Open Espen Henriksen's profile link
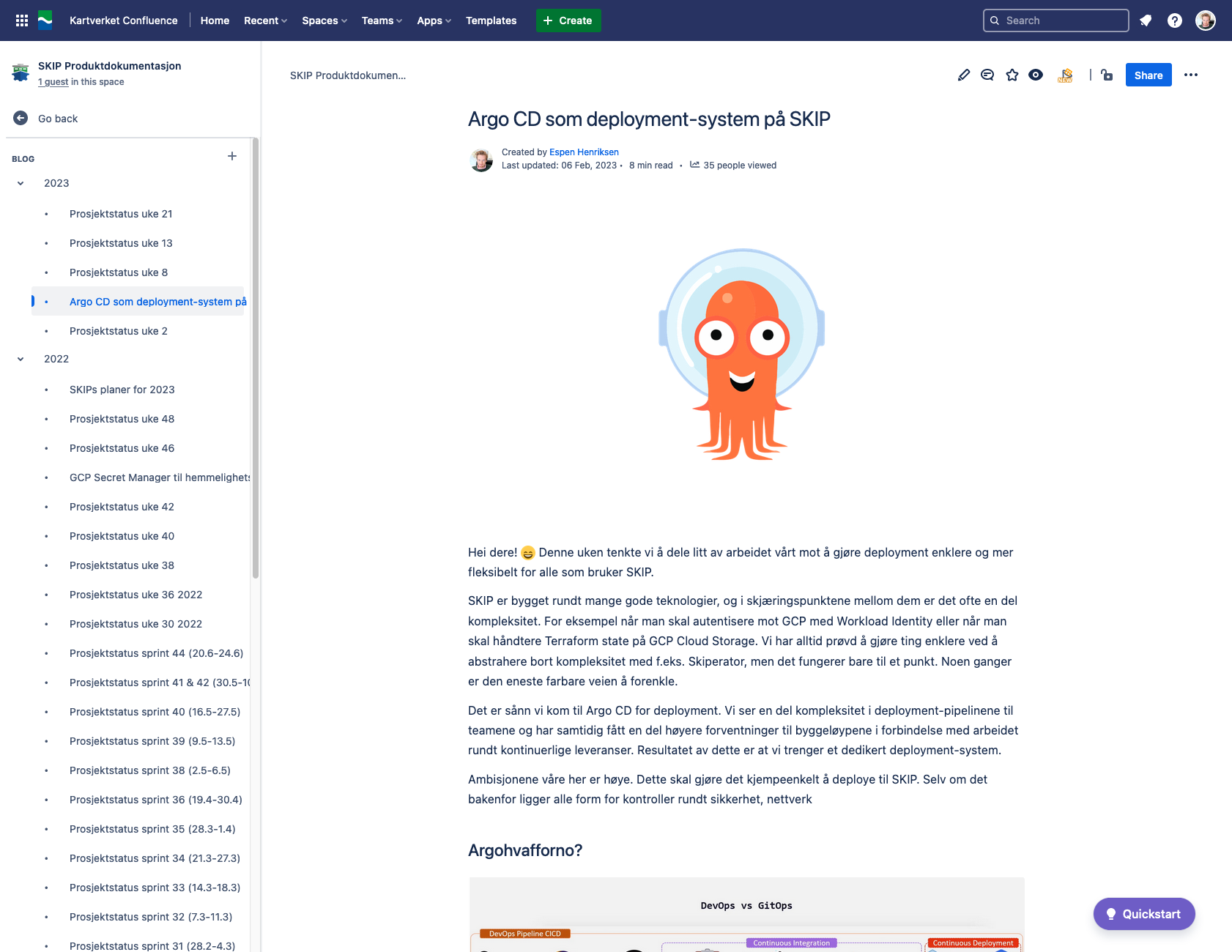1232x952 pixels. click(x=584, y=152)
